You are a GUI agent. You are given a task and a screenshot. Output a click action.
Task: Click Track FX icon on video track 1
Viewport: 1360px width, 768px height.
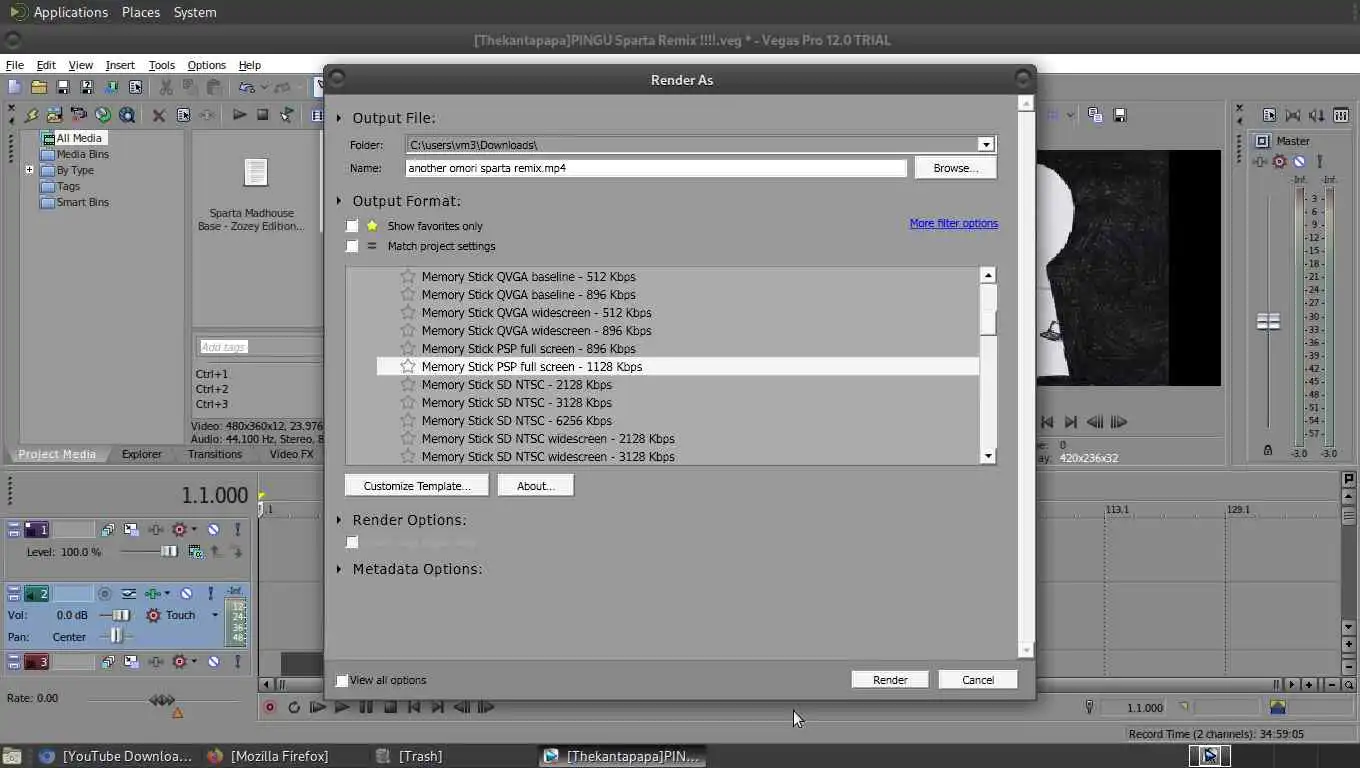tap(156, 529)
